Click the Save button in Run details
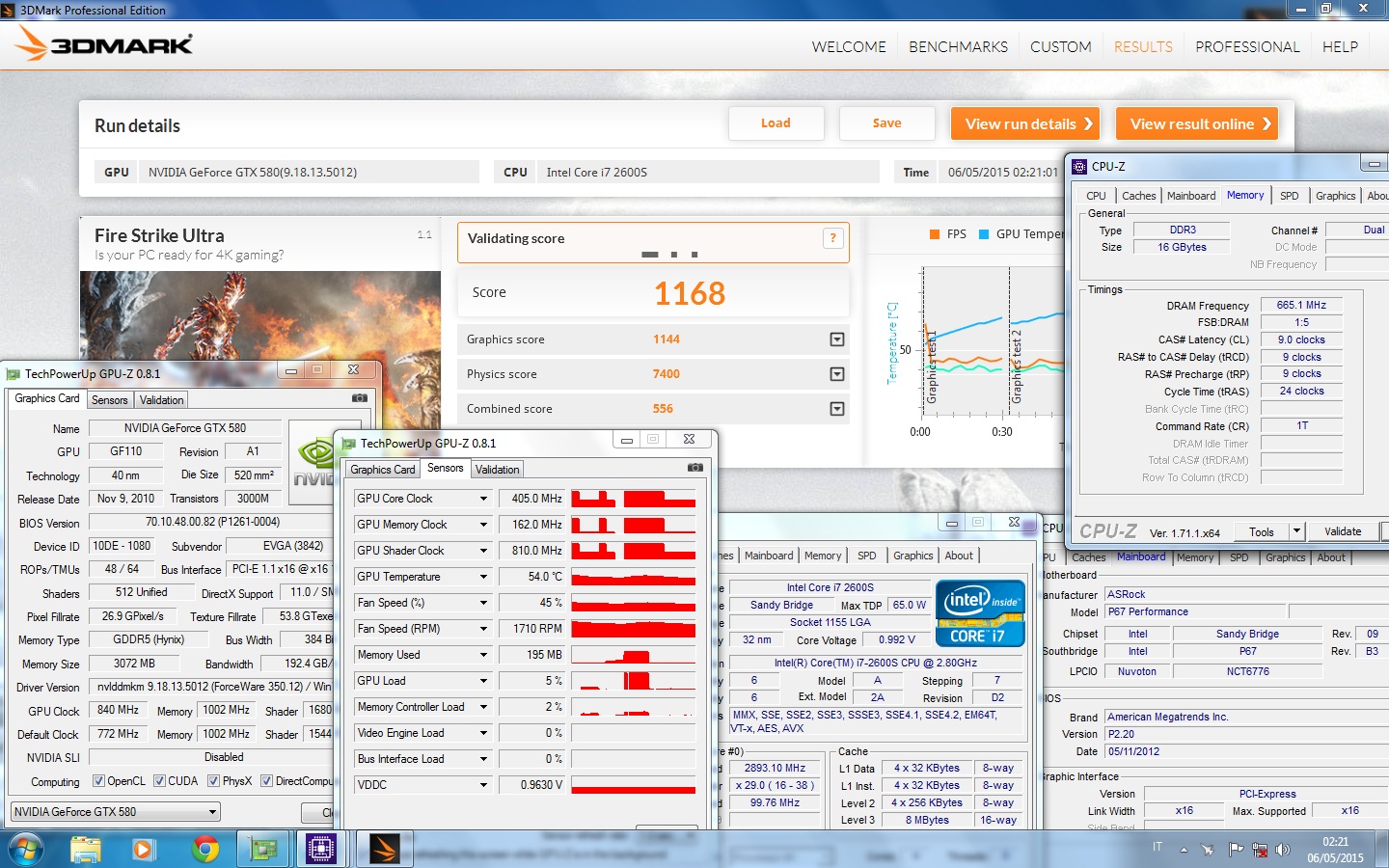 coord(886,123)
